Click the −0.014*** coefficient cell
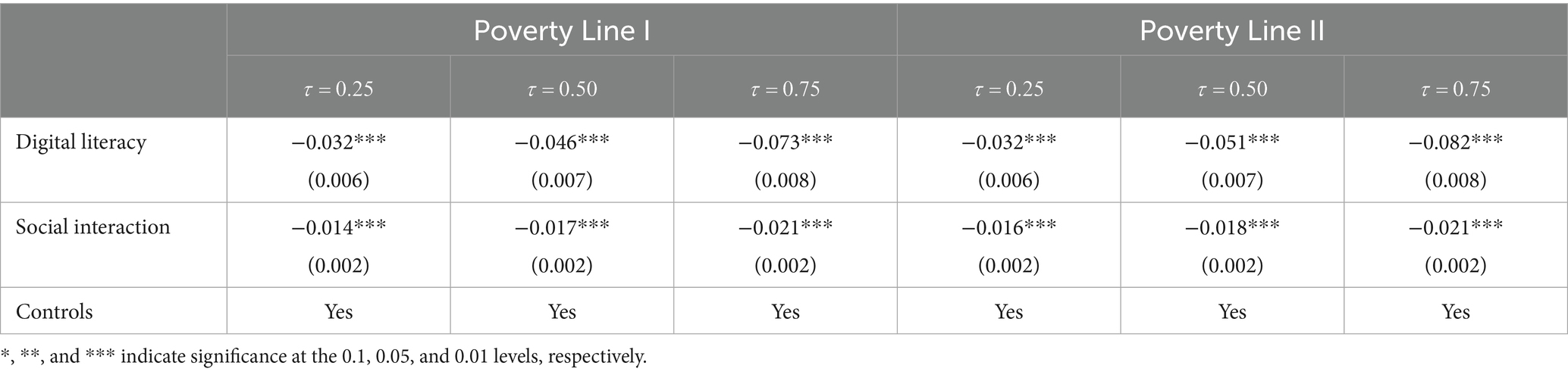Screen dimensions: 1568x375 338,227
